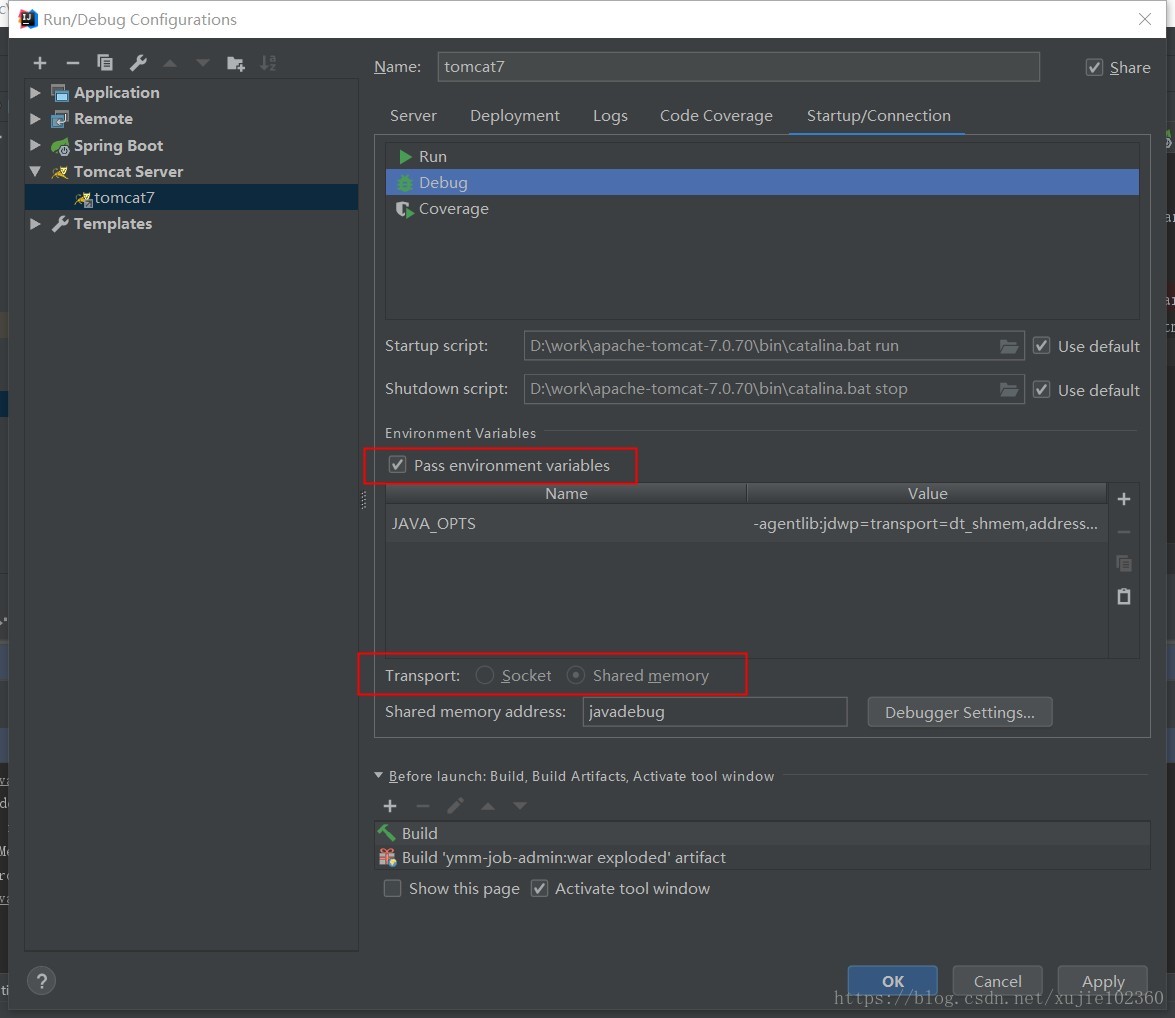Toggle Activate tool window checkbox

tap(539, 888)
